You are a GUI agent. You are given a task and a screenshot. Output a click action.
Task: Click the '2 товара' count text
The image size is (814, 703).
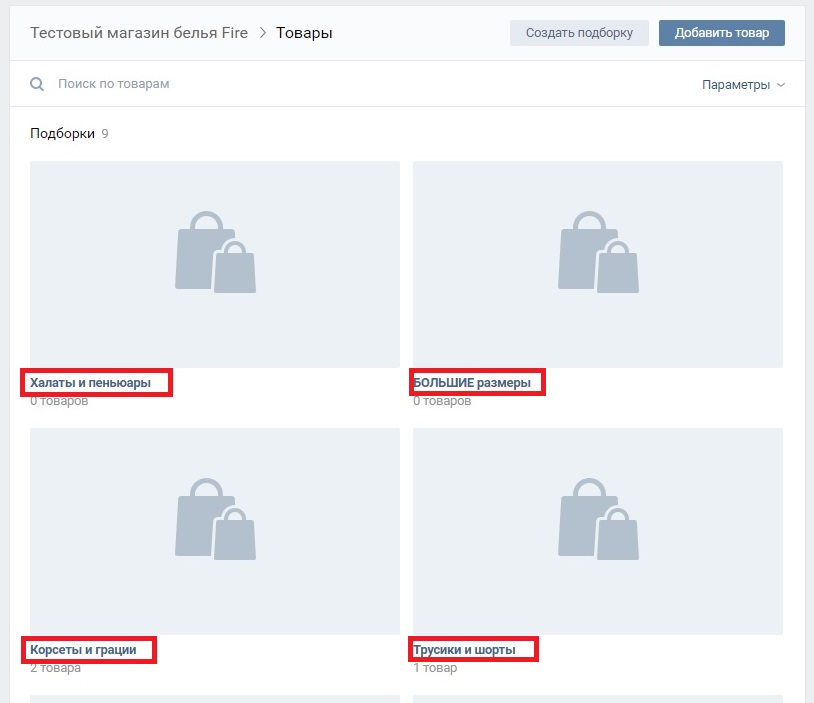(x=55, y=668)
